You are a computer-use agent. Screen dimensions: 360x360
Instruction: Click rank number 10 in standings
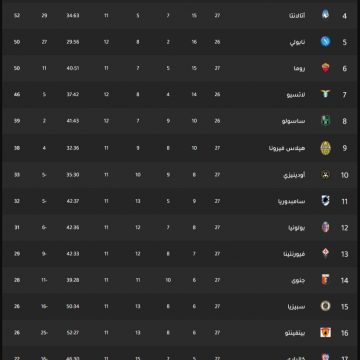coord(345,175)
